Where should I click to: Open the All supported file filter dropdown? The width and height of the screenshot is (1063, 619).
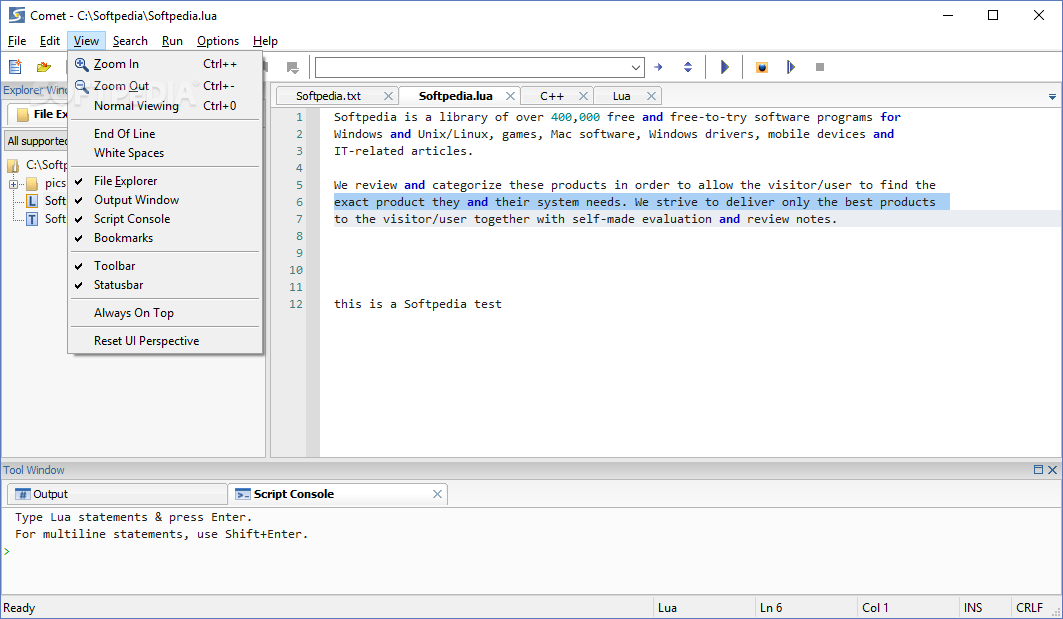[x=37, y=141]
